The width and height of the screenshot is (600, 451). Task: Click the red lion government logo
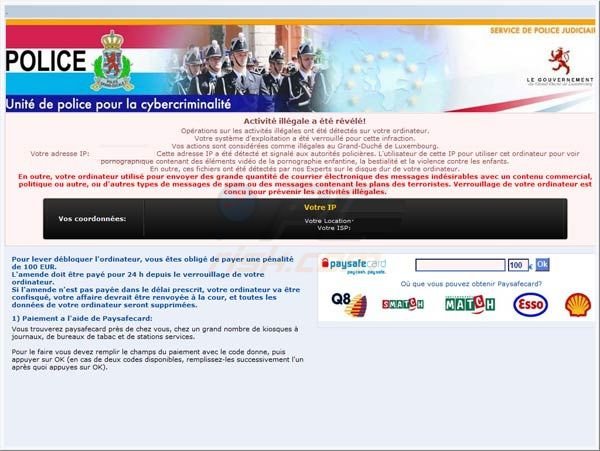point(559,60)
